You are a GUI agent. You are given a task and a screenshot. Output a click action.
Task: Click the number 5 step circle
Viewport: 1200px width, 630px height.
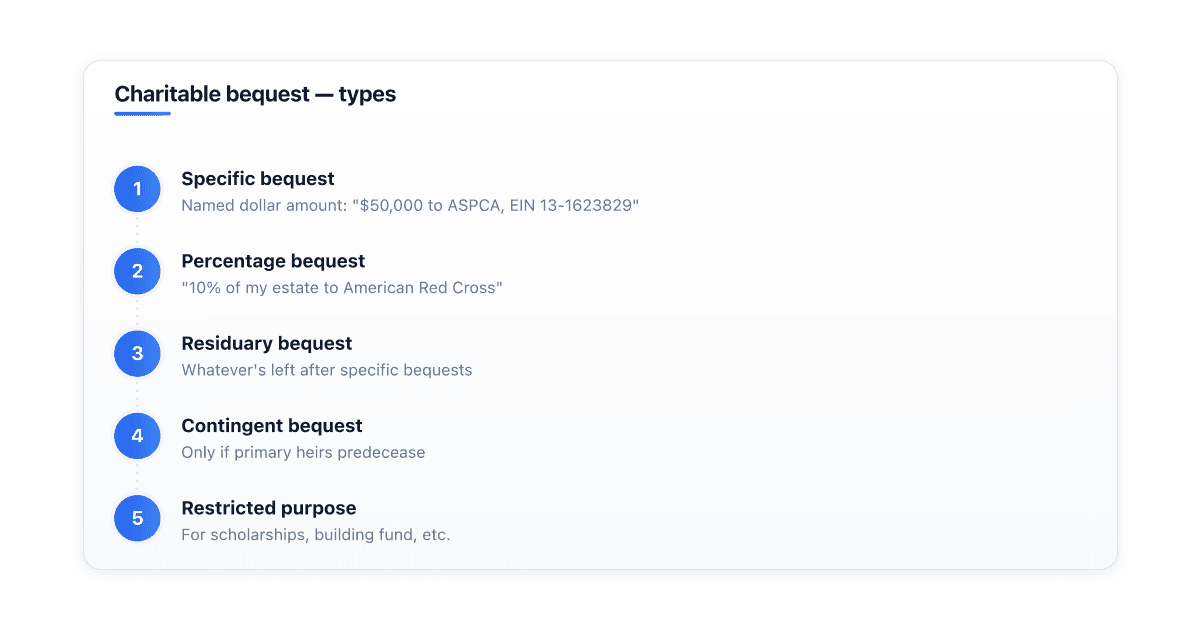pyautogui.click(x=137, y=518)
